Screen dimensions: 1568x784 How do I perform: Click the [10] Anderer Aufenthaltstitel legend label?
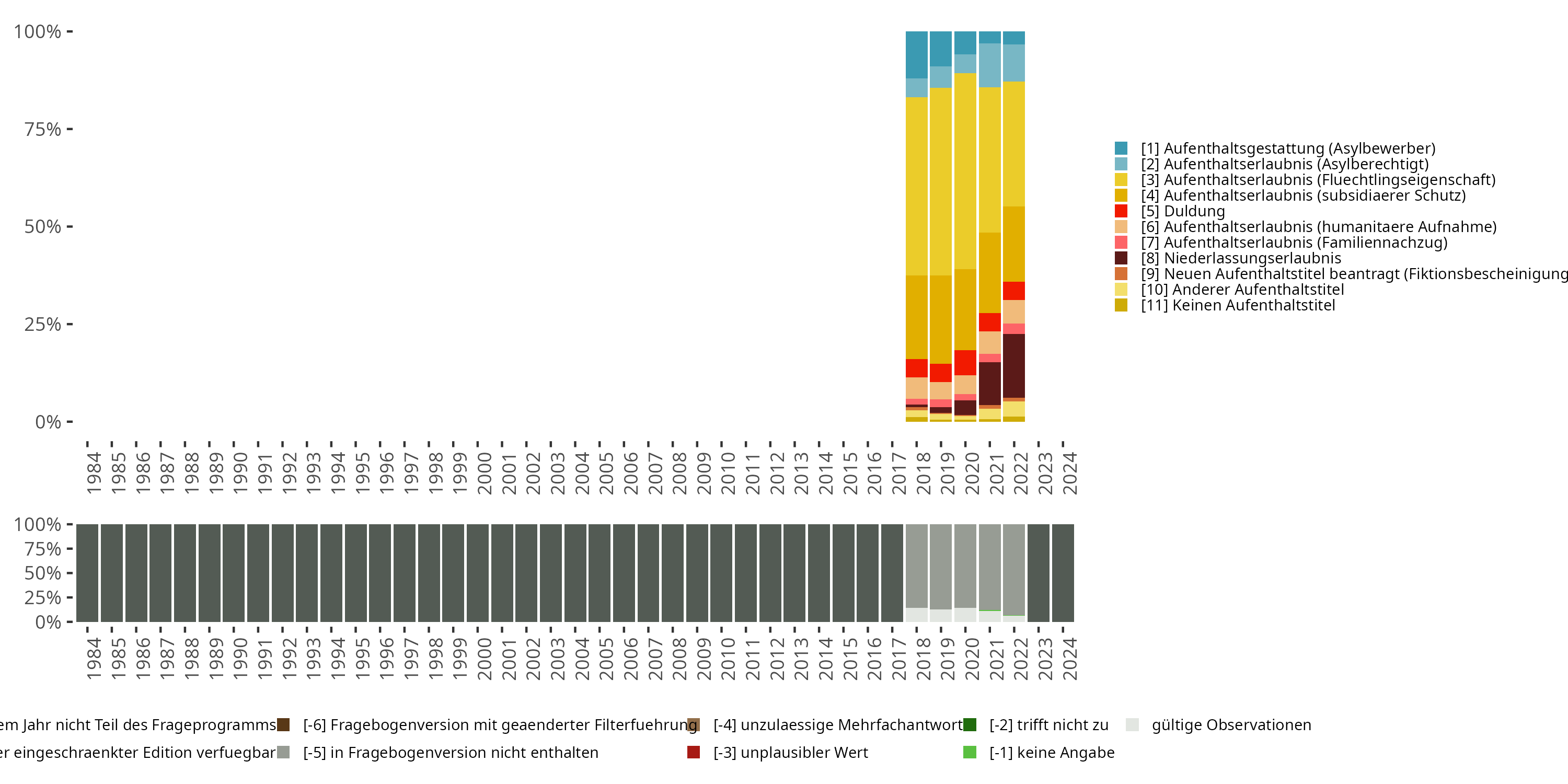[1242, 290]
